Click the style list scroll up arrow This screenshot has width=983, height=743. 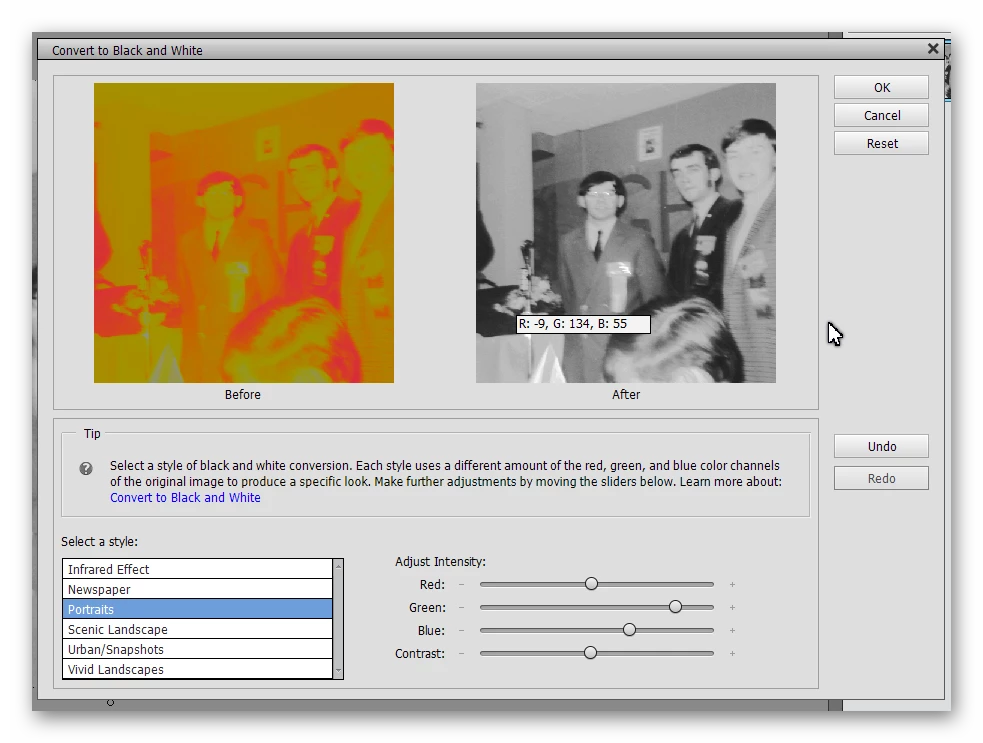pyautogui.click(x=339, y=566)
